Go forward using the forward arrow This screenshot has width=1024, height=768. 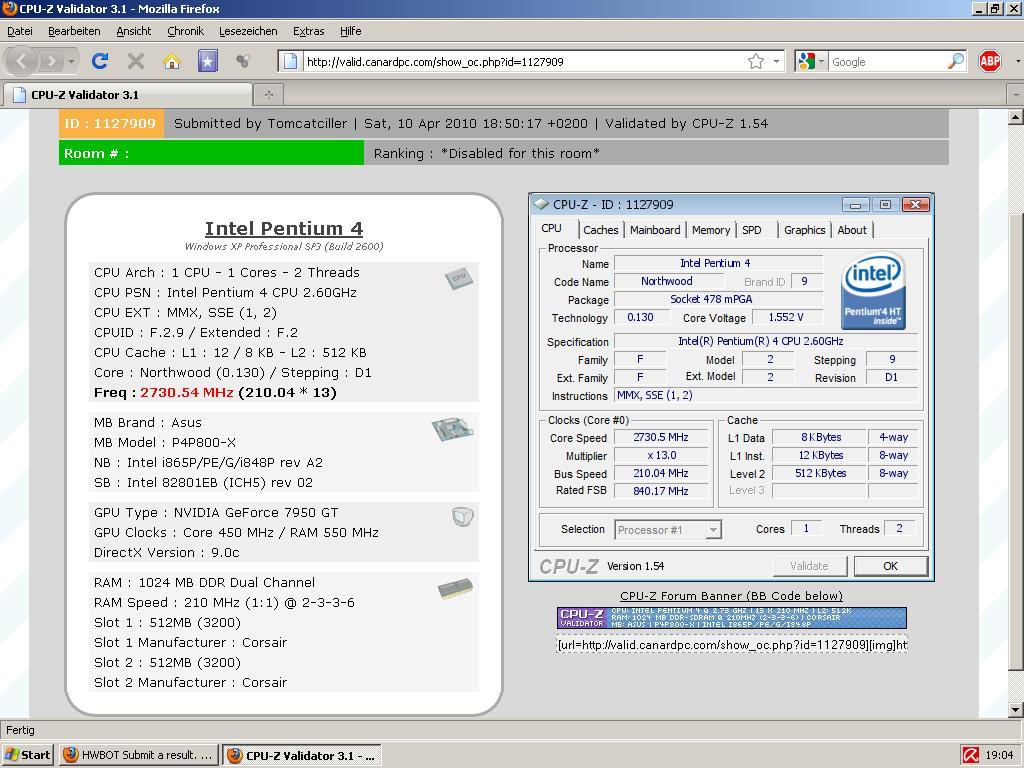51,61
